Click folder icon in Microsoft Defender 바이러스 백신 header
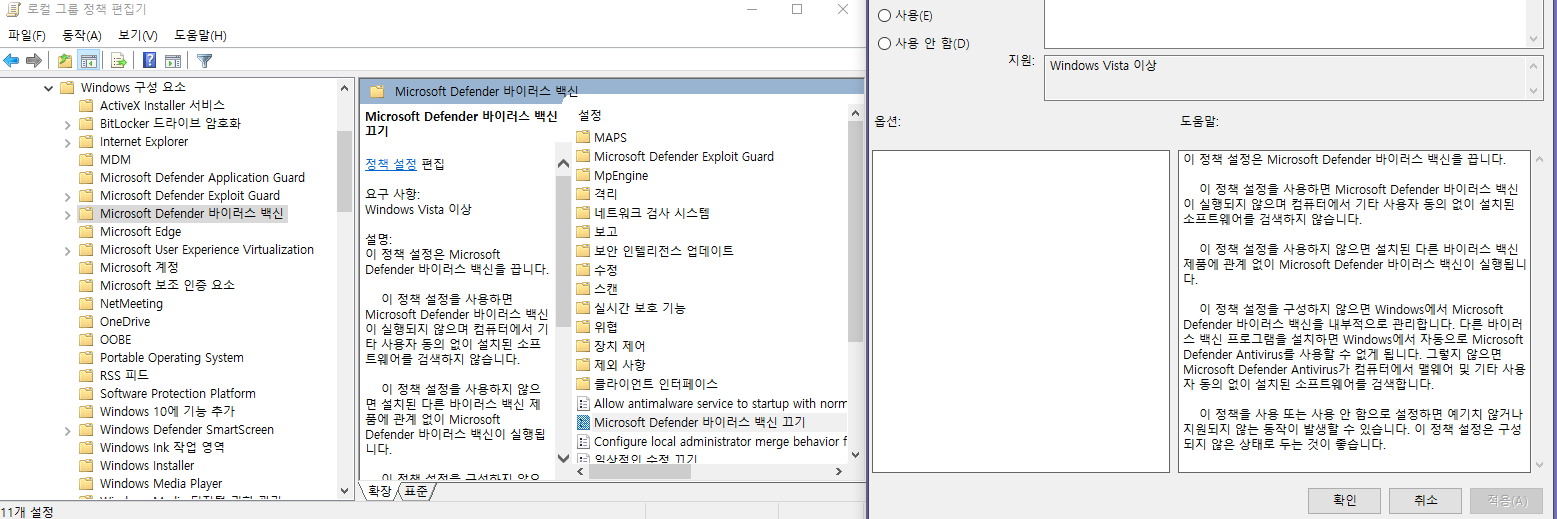The width and height of the screenshot is (1557, 519). (x=377, y=91)
